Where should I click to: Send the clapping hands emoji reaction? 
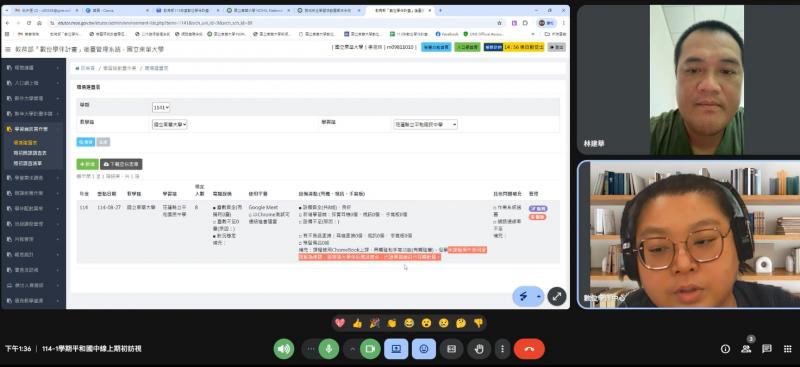(392, 323)
